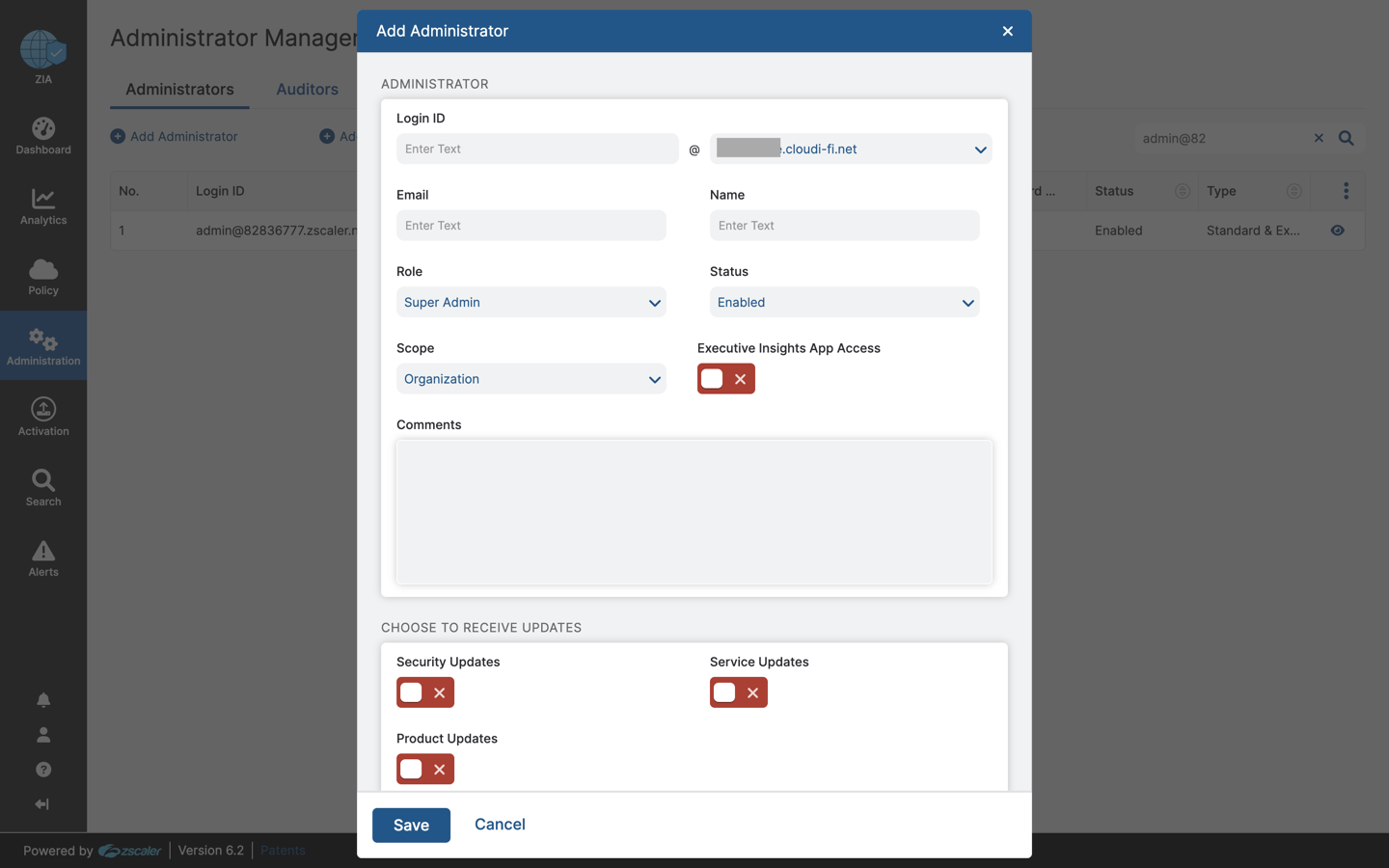Screen dimensions: 1389x868
Task: Enable Executive Insights App Access
Action: click(725, 378)
